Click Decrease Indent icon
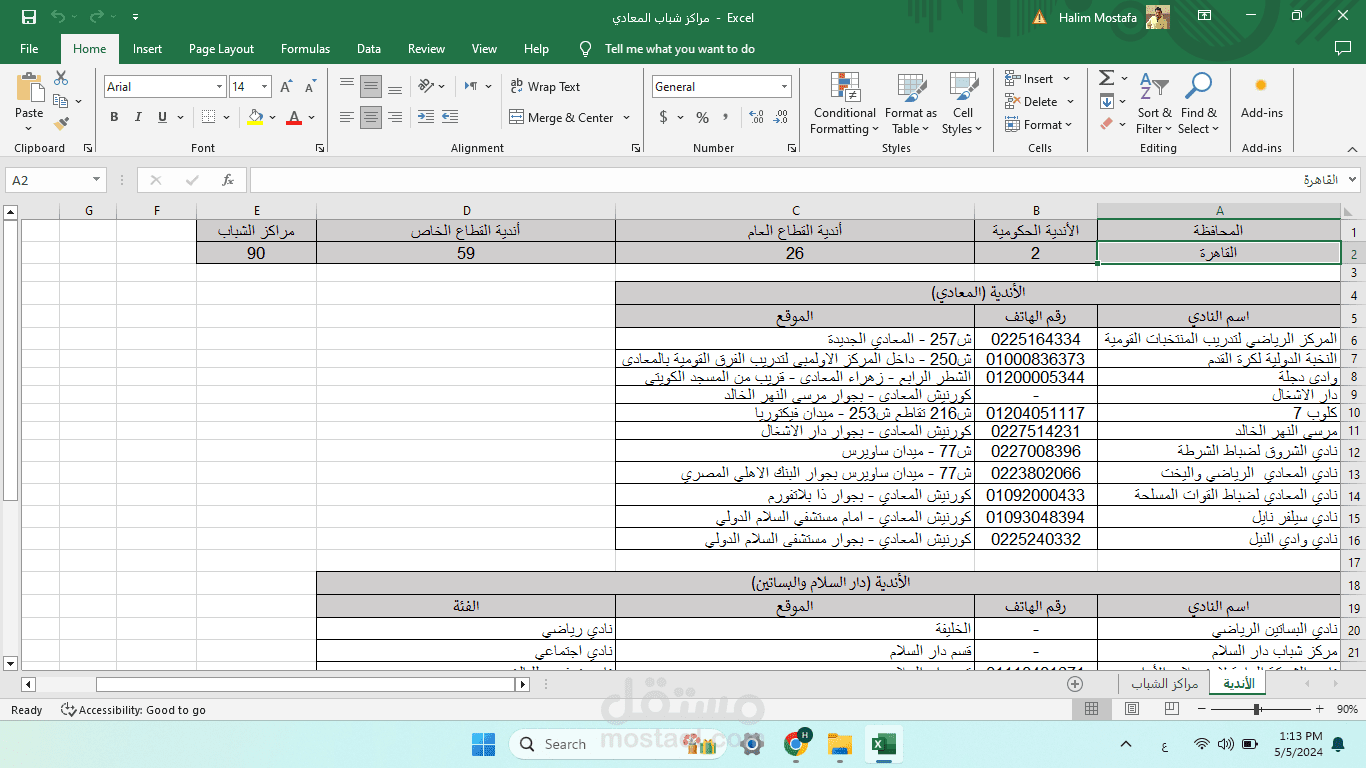Viewport: 1366px width, 768px height. click(x=426, y=118)
